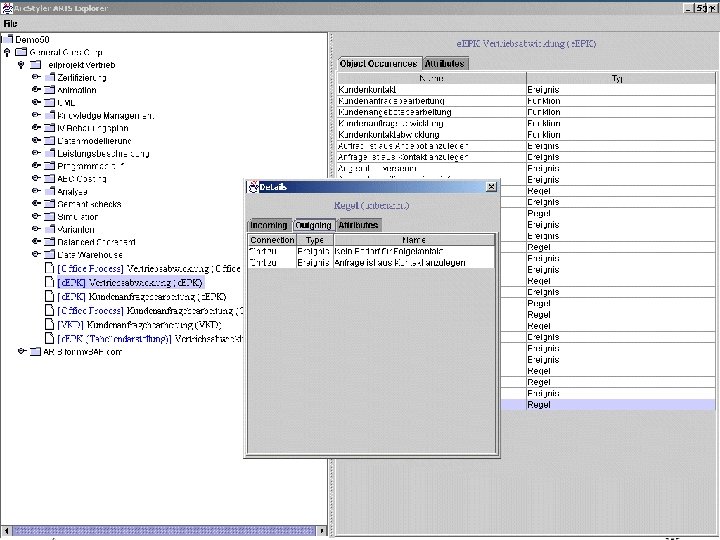The width and height of the screenshot is (720, 540).
Task: Click the Analyse folder icon
Action: (50, 191)
